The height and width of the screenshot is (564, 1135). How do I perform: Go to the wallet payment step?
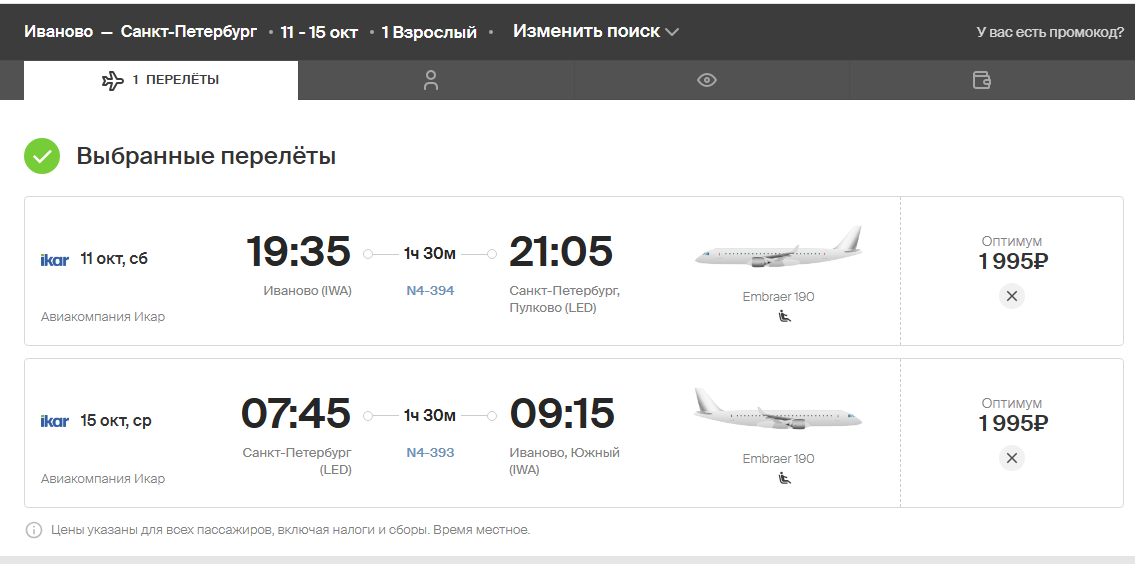pos(982,80)
